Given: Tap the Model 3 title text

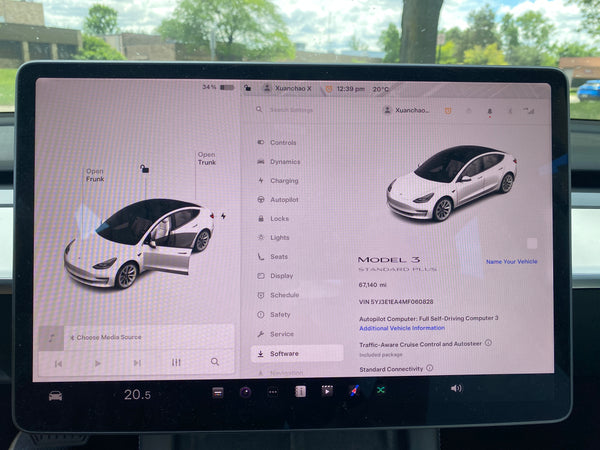Looking at the screenshot, I should pyautogui.click(x=389, y=260).
